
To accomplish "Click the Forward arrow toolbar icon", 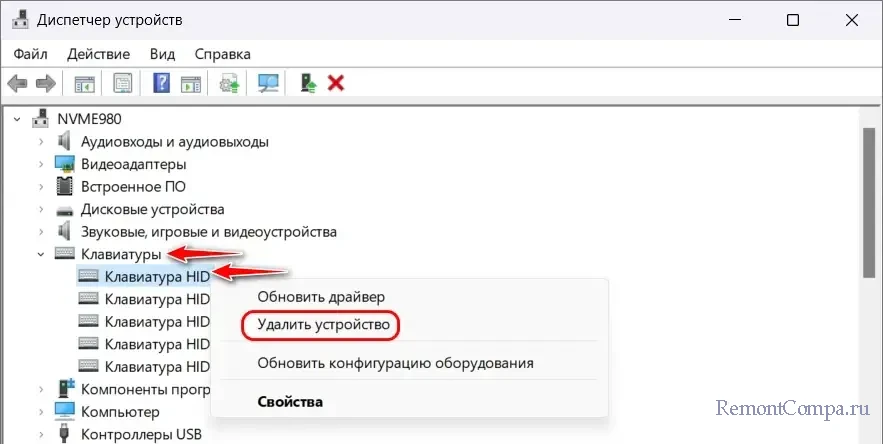I will (x=45, y=83).
